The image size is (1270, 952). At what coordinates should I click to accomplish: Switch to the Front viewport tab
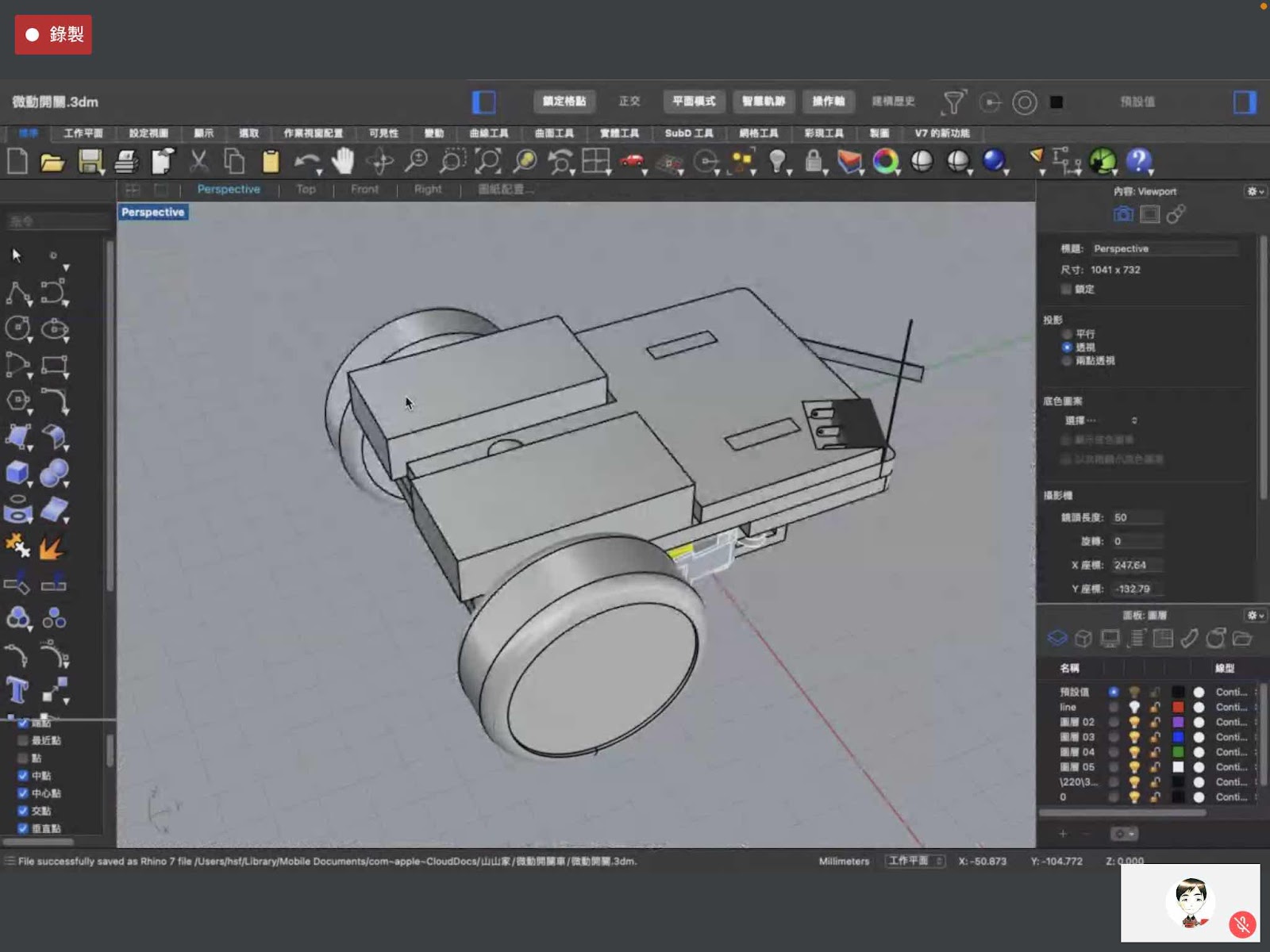pos(364,189)
